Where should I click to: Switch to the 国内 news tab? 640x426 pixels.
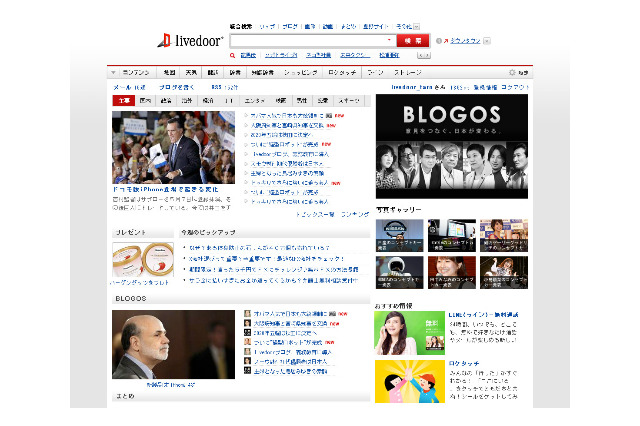tap(145, 100)
